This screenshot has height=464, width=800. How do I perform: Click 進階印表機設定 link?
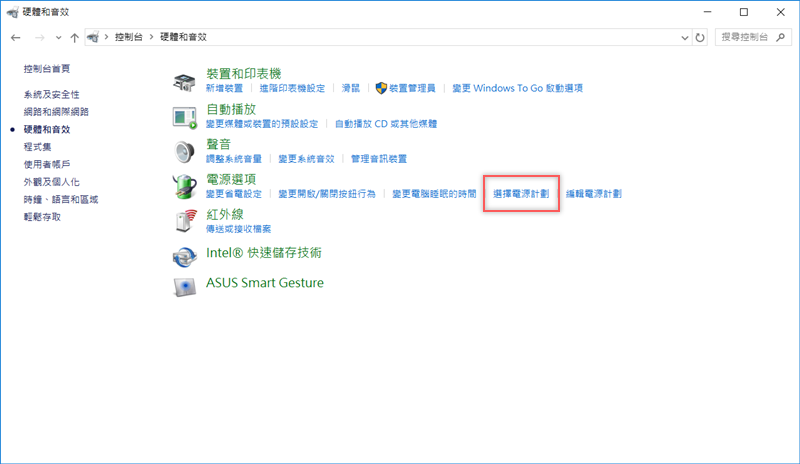(292, 88)
